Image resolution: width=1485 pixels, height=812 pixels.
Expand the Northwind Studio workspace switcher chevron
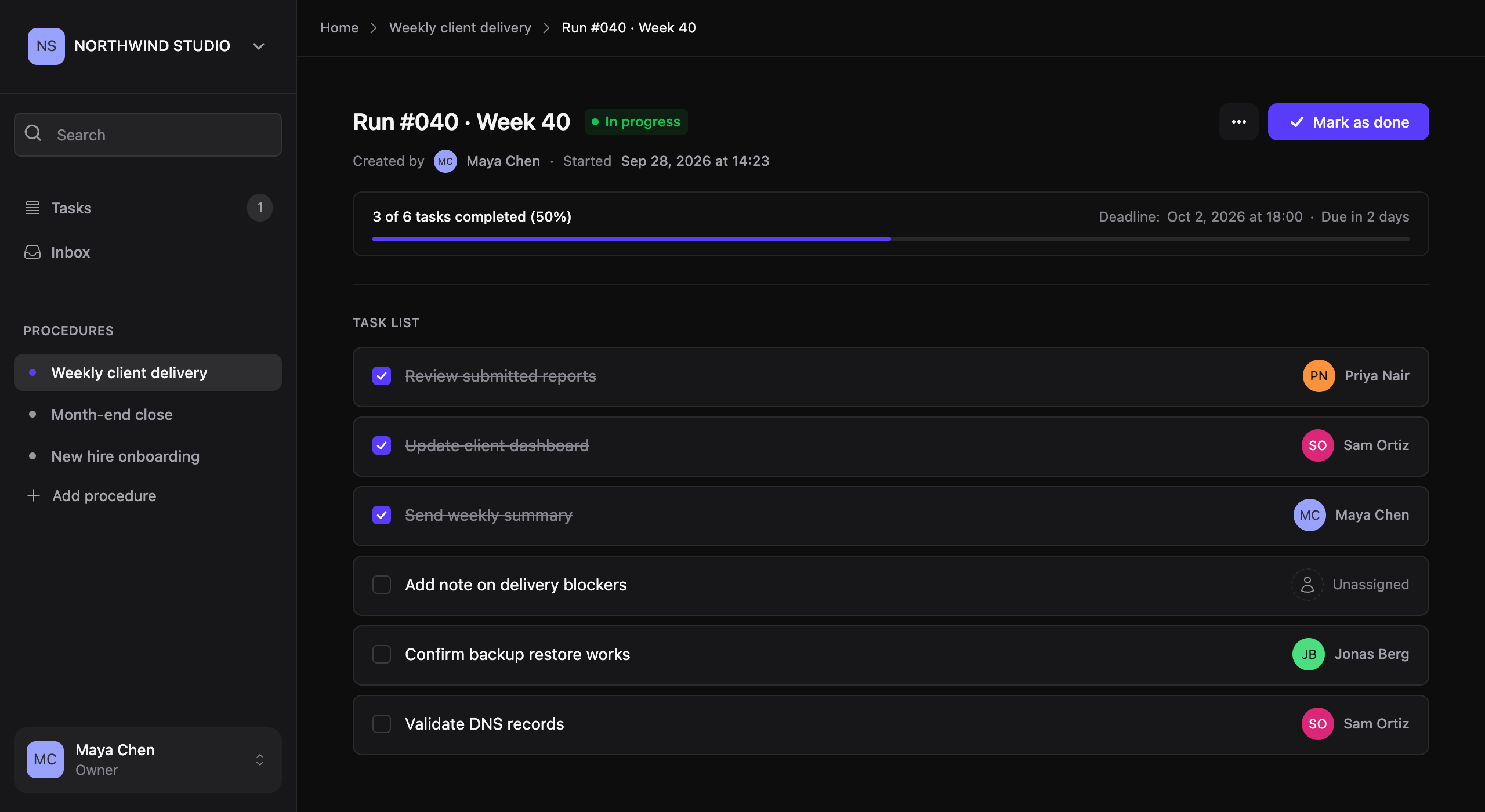(259, 46)
